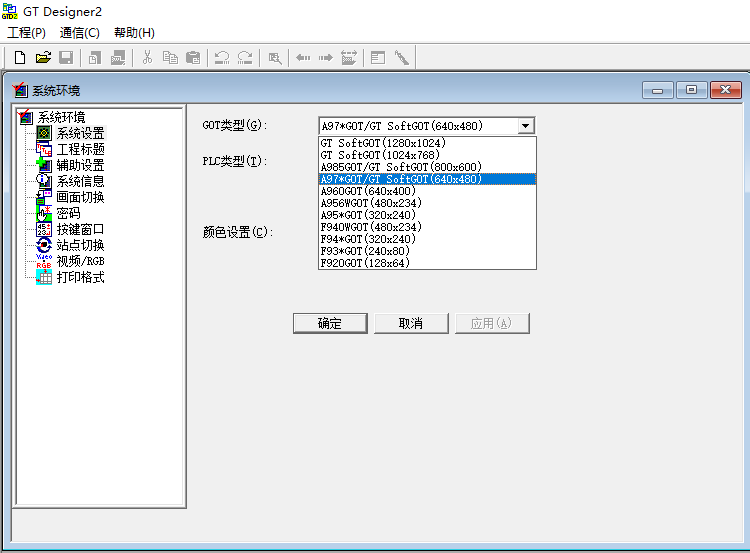This screenshot has height=553, width=750.
Task: Choose GT SoftGOT(1024x768) from list
Action: [427, 155]
